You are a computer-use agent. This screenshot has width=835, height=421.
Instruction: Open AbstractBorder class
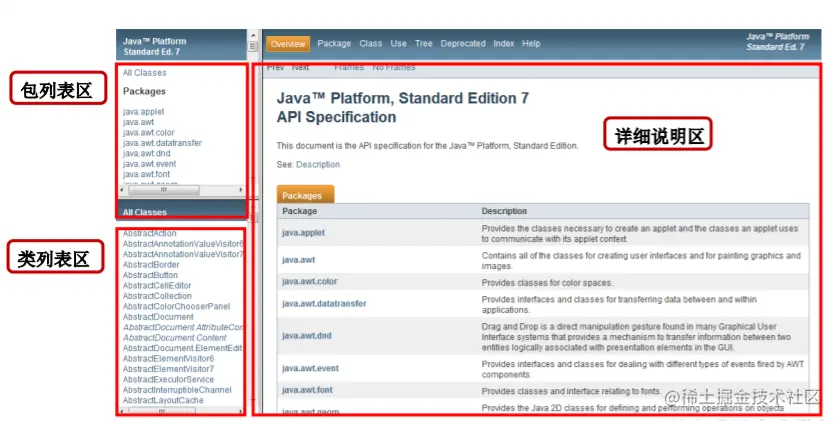coord(151,265)
